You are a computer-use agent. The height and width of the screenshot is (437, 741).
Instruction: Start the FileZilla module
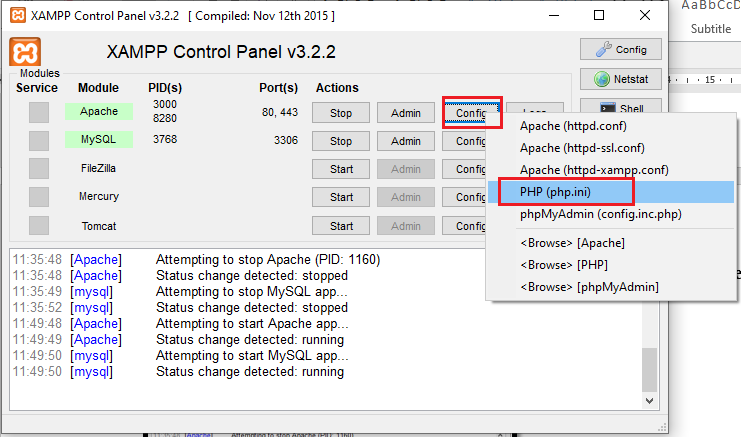(x=341, y=169)
